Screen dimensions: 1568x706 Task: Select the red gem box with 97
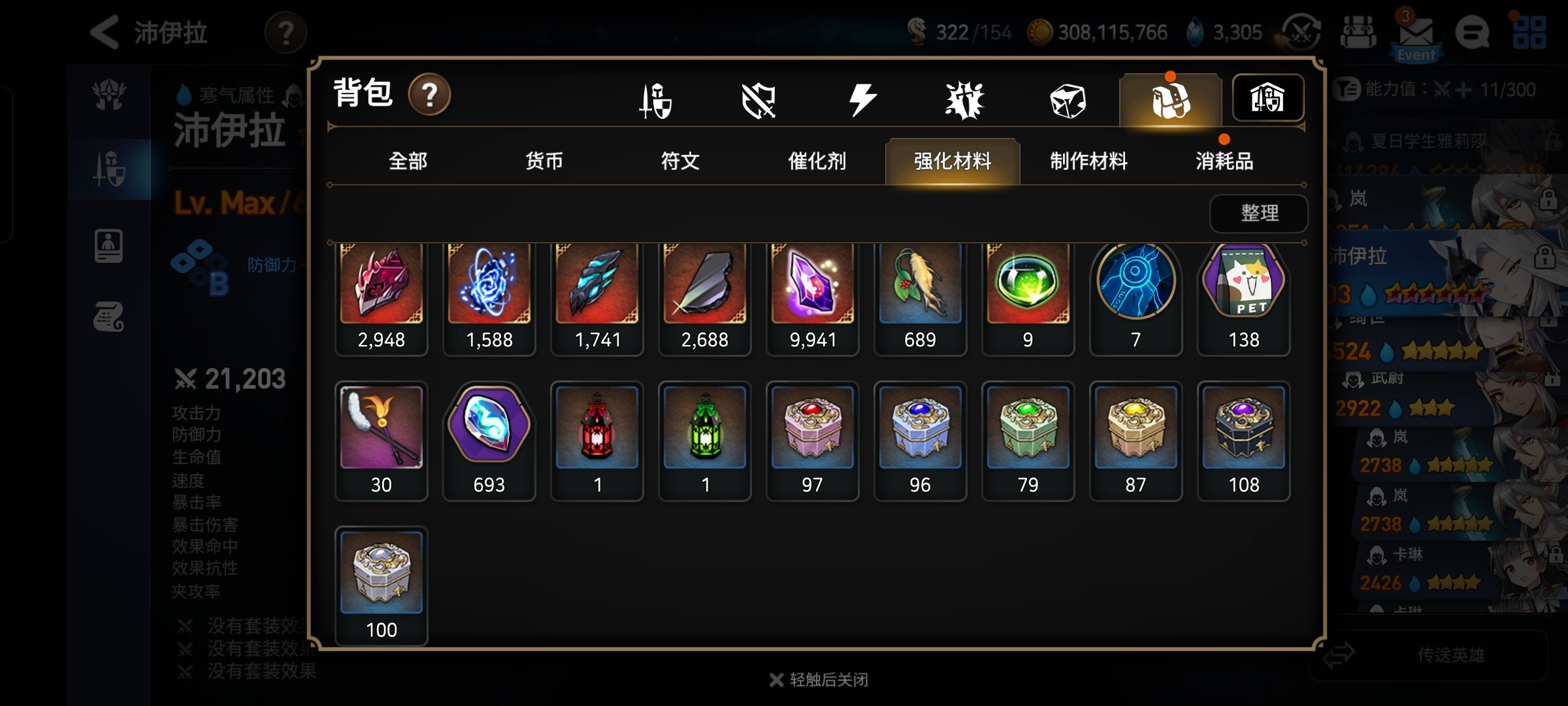[812, 441]
